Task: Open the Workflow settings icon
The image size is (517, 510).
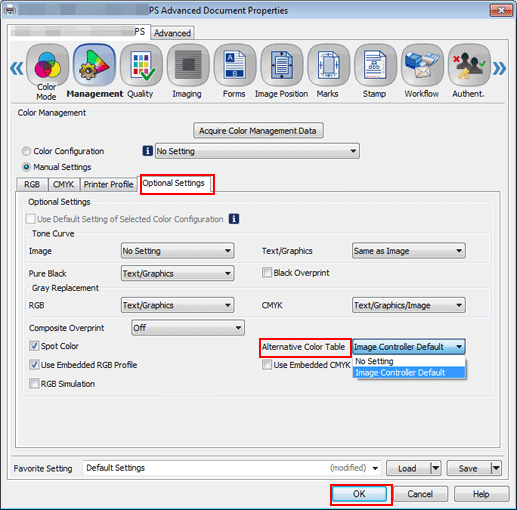Action: click(422, 65)
